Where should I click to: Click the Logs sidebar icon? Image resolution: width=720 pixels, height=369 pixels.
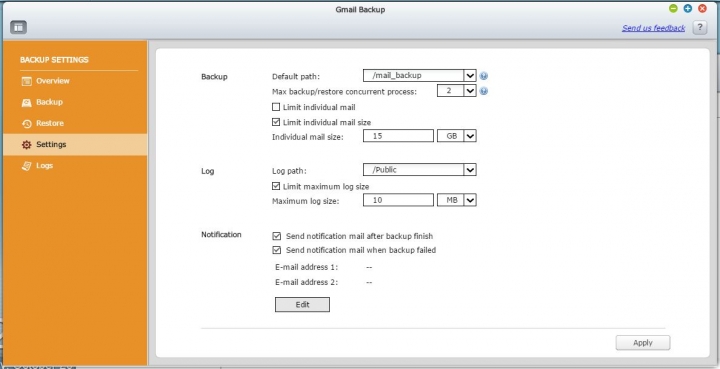[x=27, y=166]
